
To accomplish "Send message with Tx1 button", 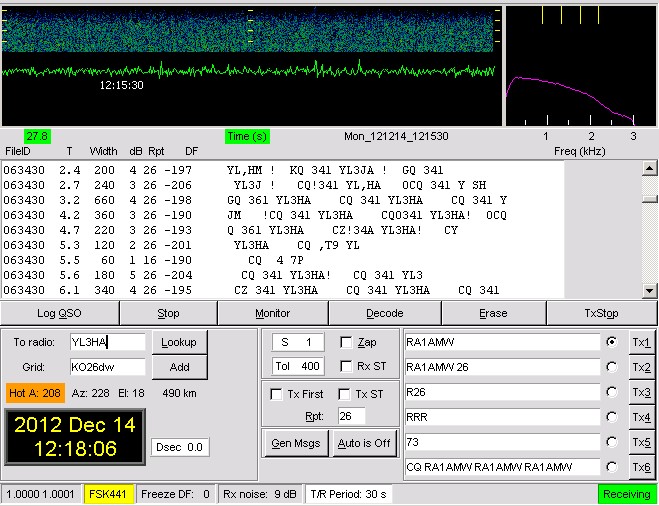I will [x=641, y=343].
